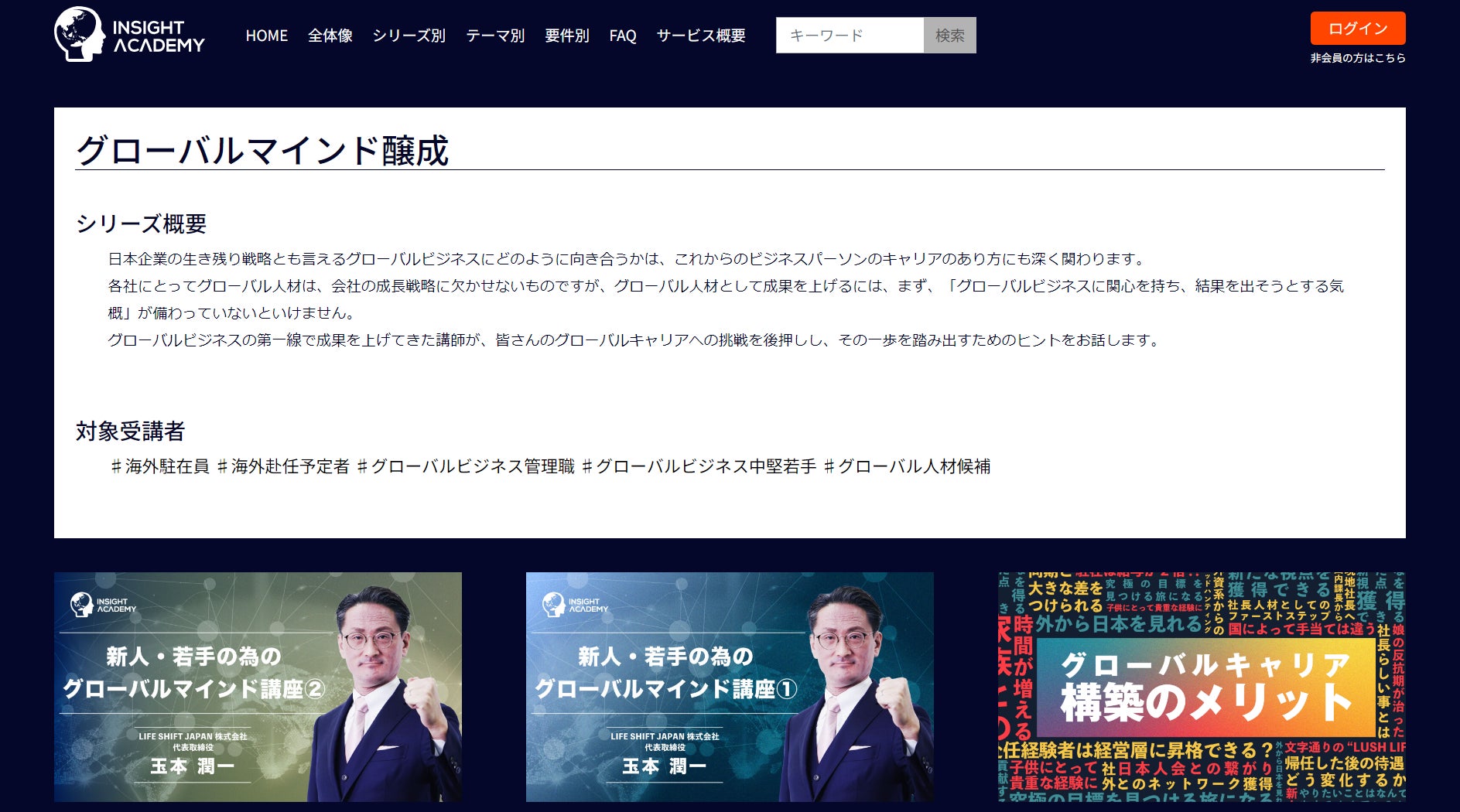The width and height of the screenshot is (1460, 812).
Task: Open the HOME menu item
Action: [x=267, y=36]
